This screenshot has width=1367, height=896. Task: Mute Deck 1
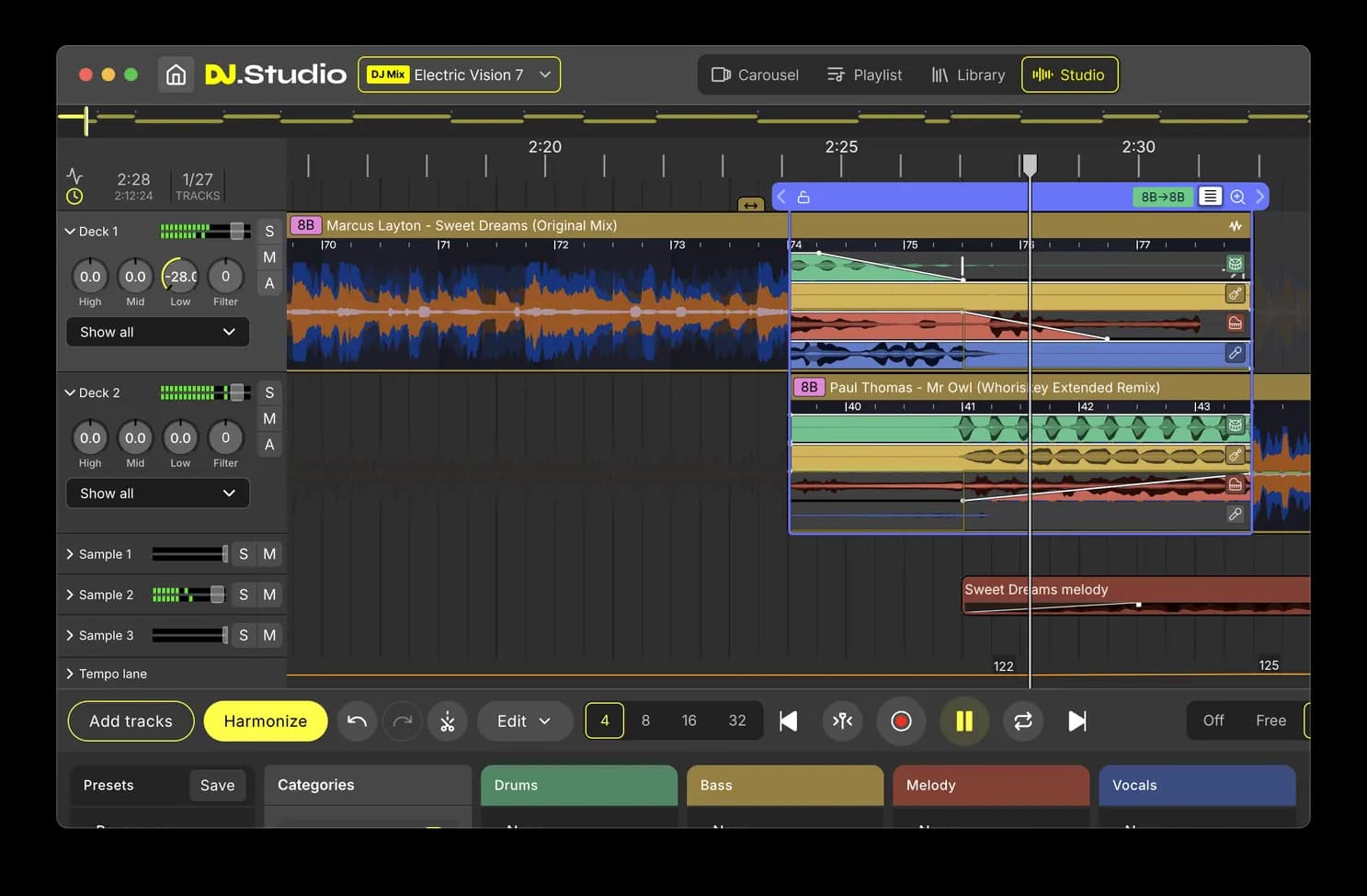point(269,257)
